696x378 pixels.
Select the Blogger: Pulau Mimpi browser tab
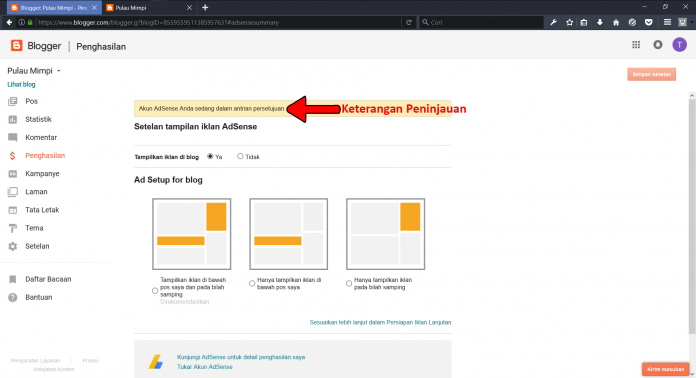[x=53, y=8]
